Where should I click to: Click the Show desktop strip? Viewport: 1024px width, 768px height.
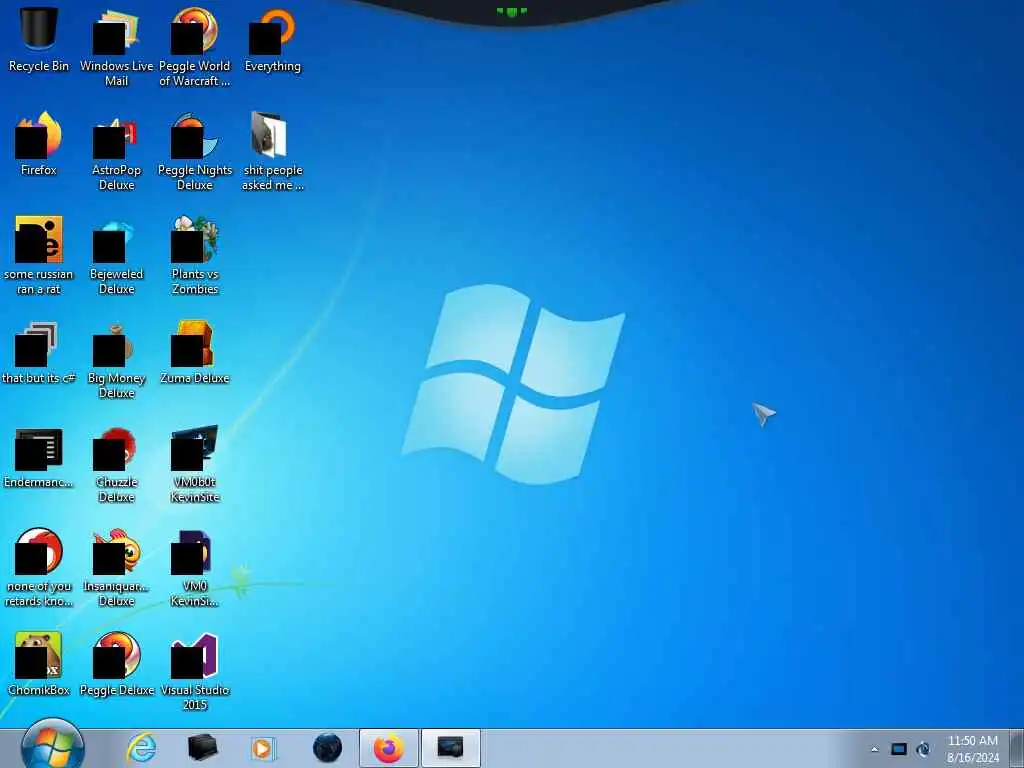point(1016,748)
